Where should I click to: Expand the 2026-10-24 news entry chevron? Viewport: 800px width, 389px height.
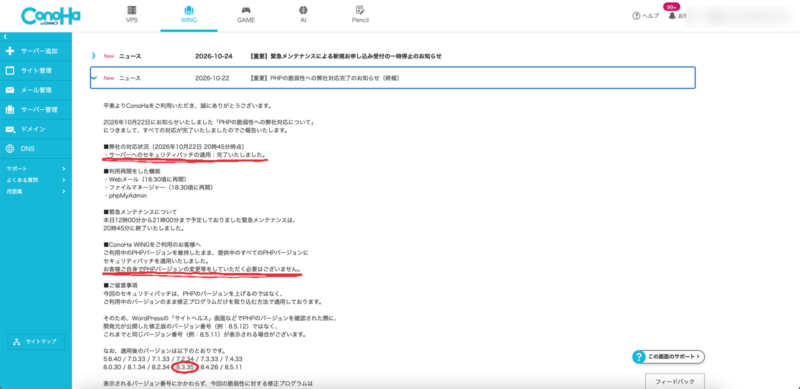coord(93,56)
